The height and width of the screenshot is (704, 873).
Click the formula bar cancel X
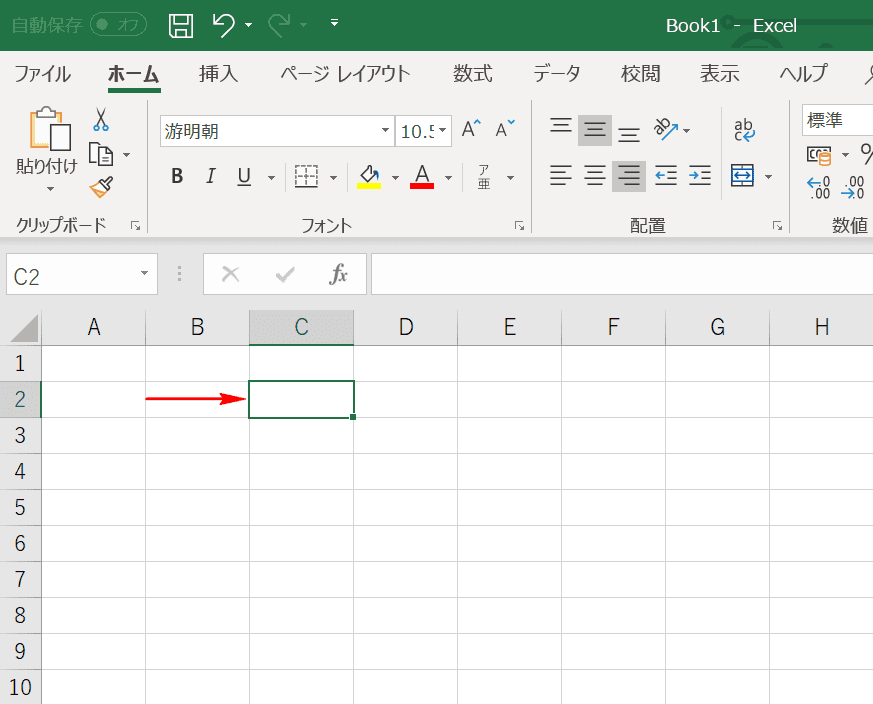230,274
